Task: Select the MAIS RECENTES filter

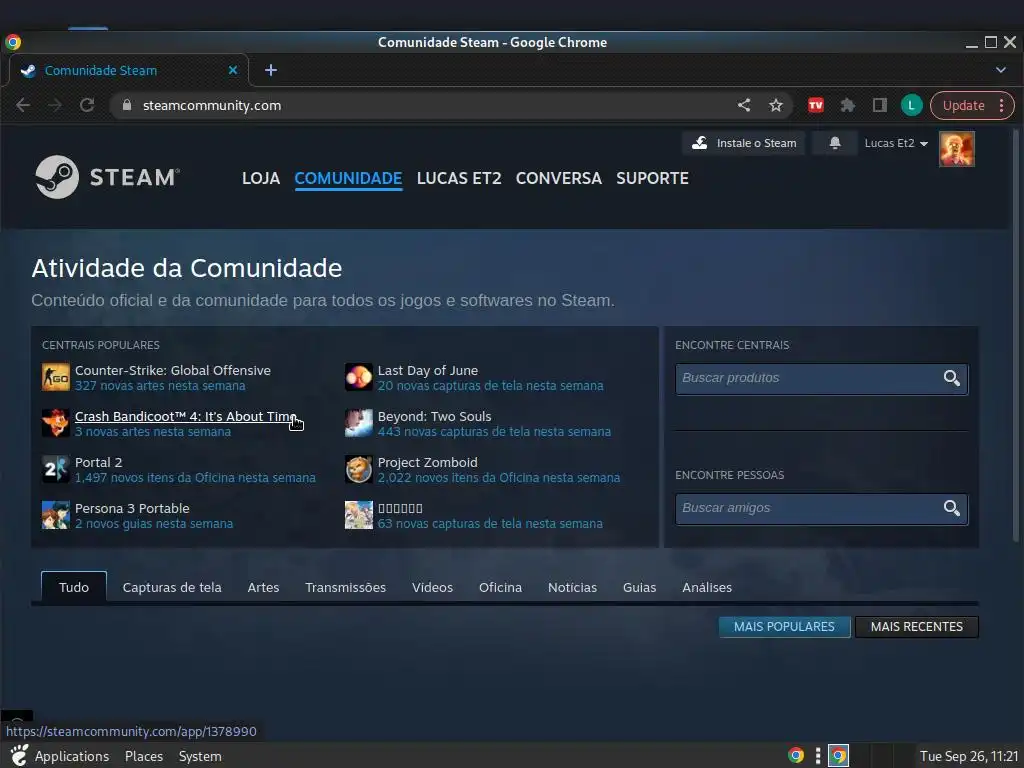Action: point(916,626)
